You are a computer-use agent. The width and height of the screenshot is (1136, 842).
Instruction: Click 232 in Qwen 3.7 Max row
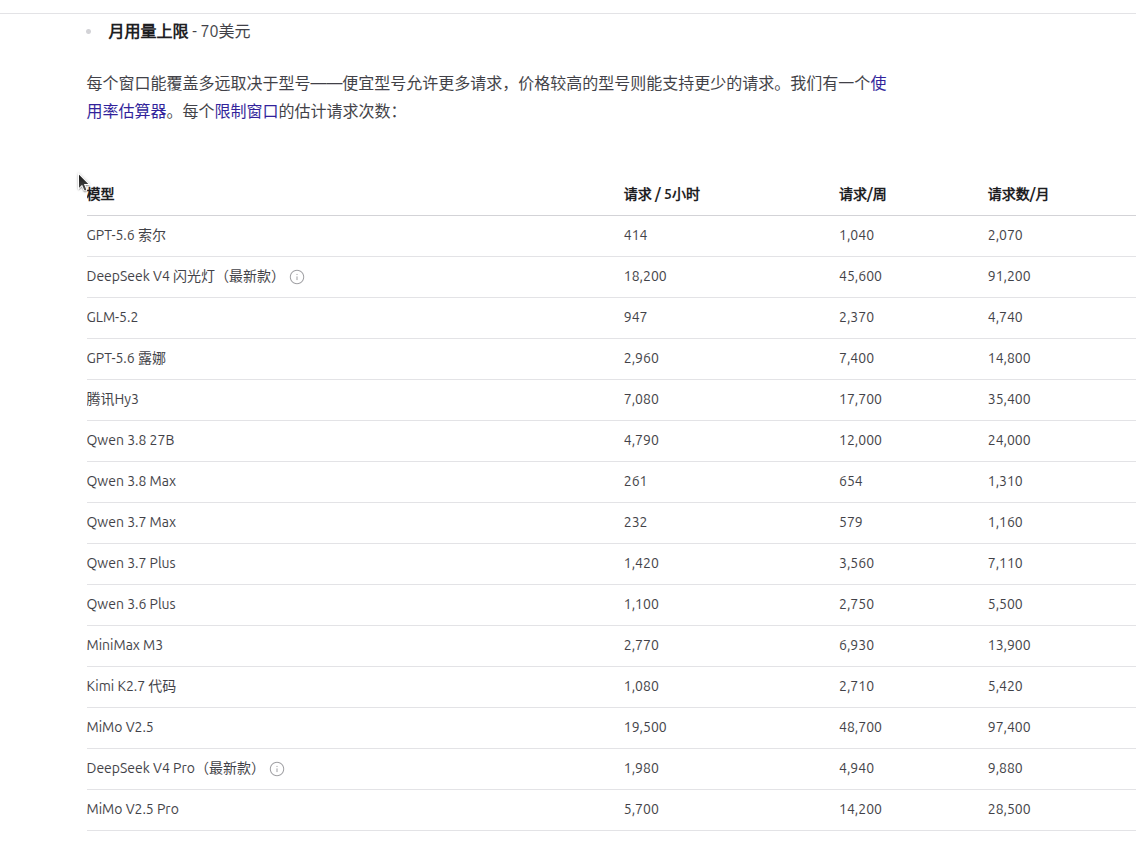pyautogui.click(x=635, y=522)
